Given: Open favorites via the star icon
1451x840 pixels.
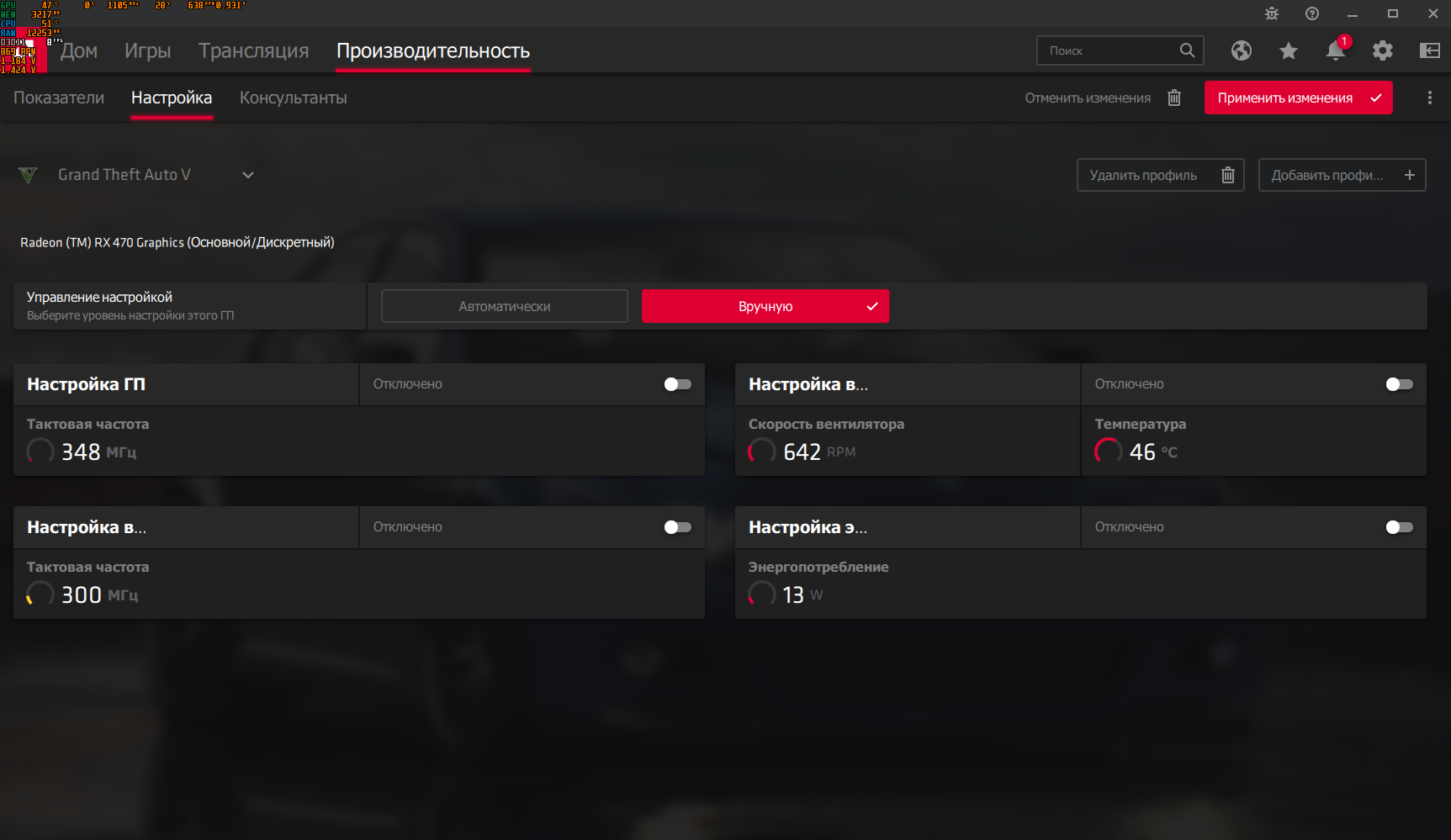Looking at the screenshot, I should pos(1289,50).
